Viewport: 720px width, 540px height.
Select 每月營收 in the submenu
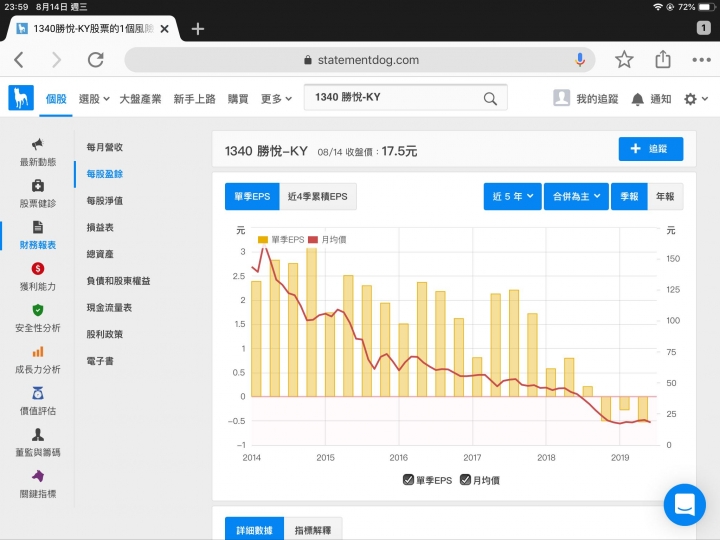coord(105,147)
